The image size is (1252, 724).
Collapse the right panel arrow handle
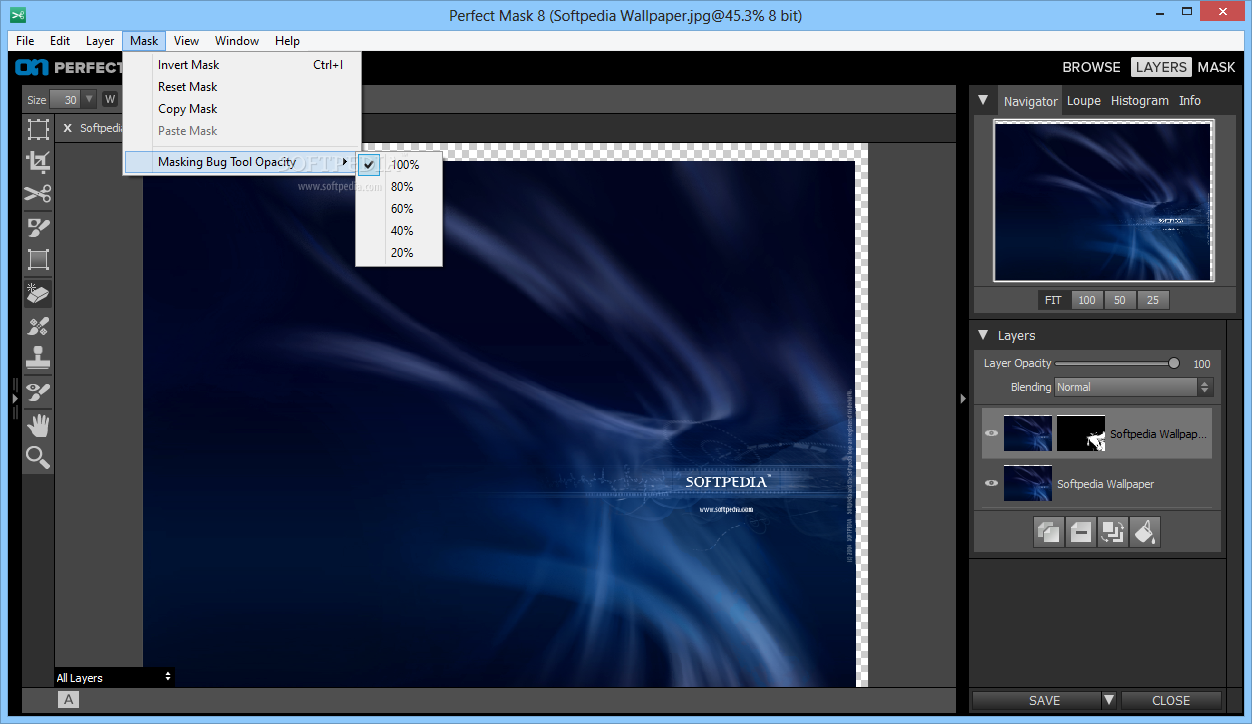pos(963,398)
